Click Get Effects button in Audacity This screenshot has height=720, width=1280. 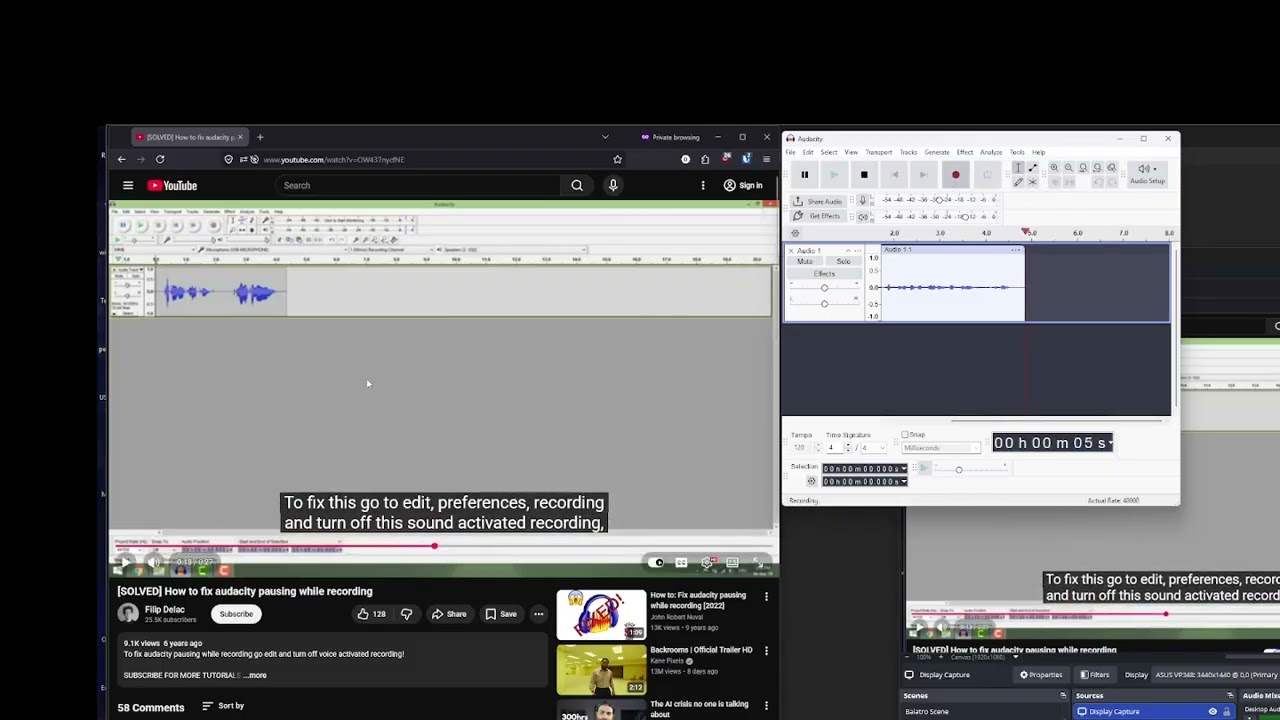click(x=819, y=216)
